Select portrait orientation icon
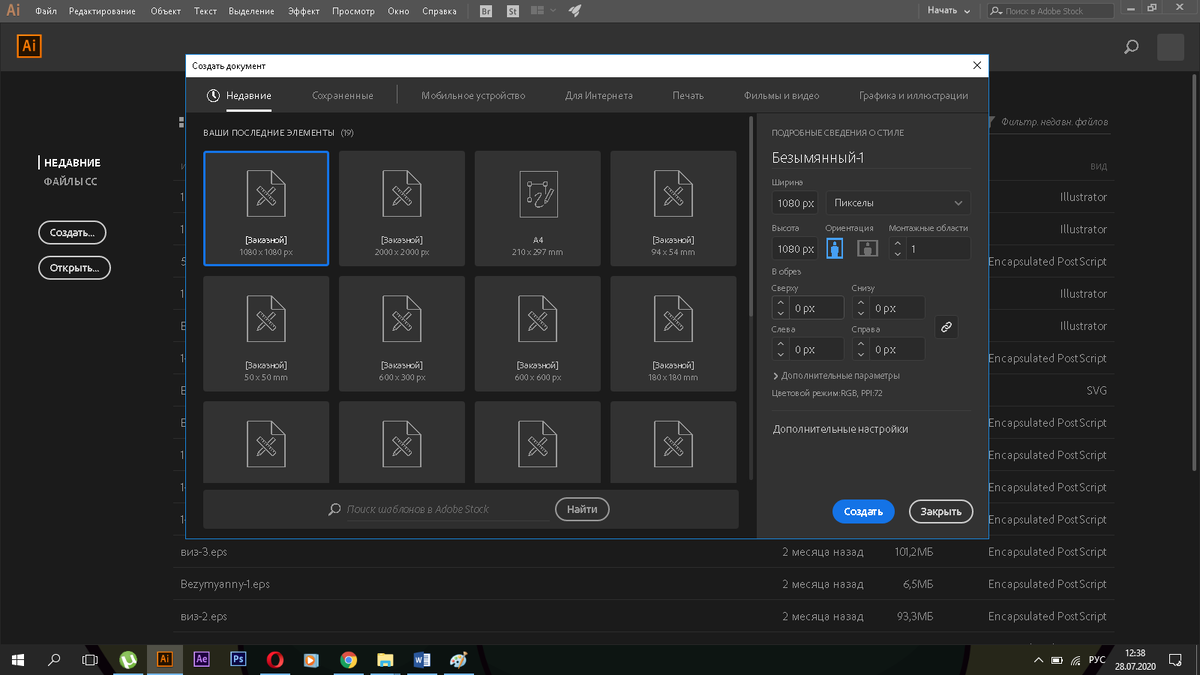This screenshot has width=1200, height=675. pyautogui.click(x=835, y=248)
